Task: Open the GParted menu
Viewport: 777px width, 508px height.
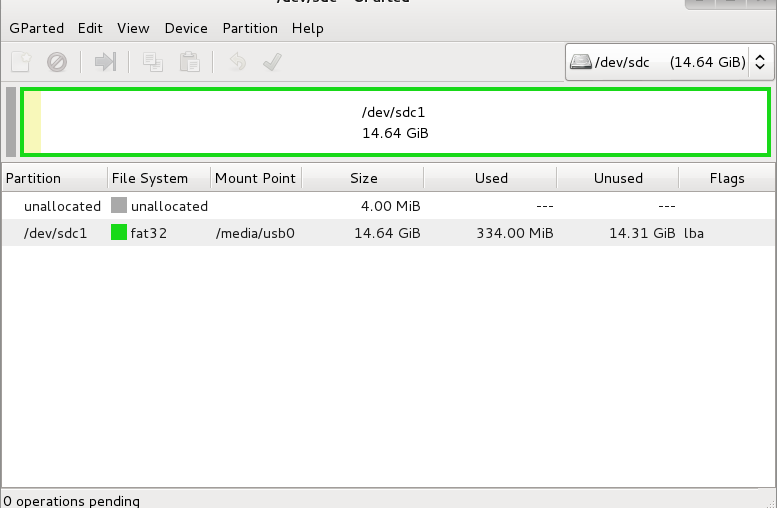Action: click(37, 28)
